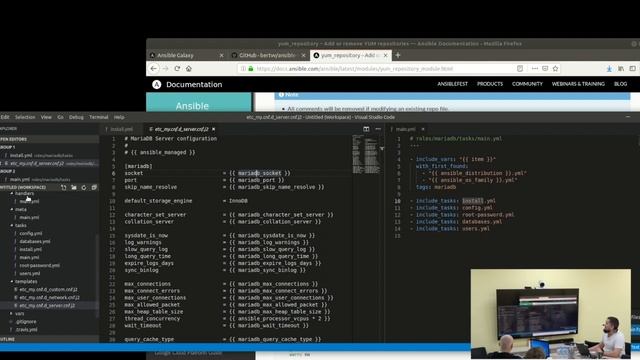Open the Selection menu
Viewport: 640px width, 360px height.
[25, 117]
